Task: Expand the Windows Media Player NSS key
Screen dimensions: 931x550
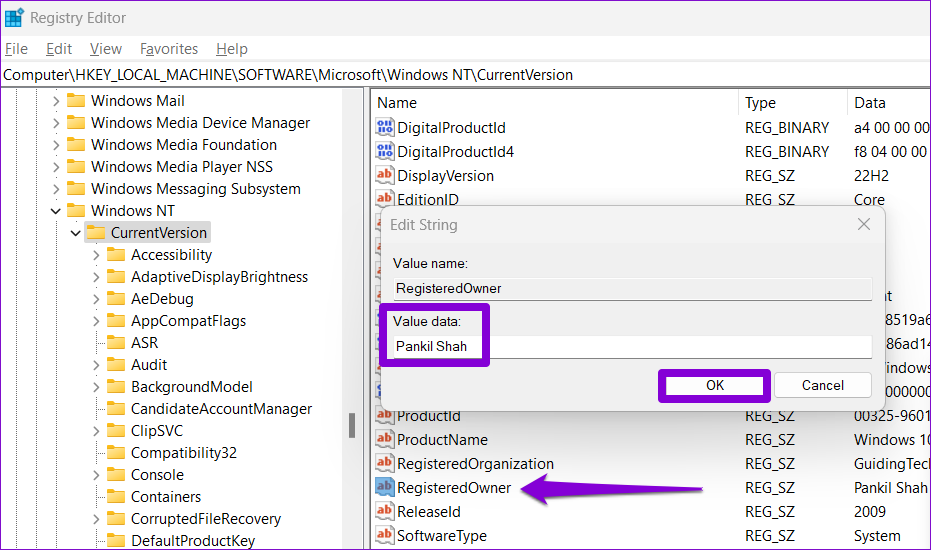Action: [55, 167]
